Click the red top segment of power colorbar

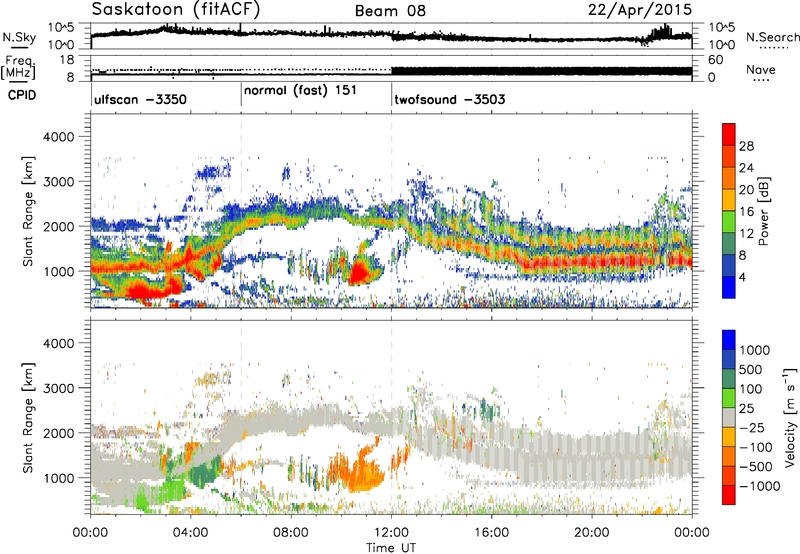click(729, 135)
